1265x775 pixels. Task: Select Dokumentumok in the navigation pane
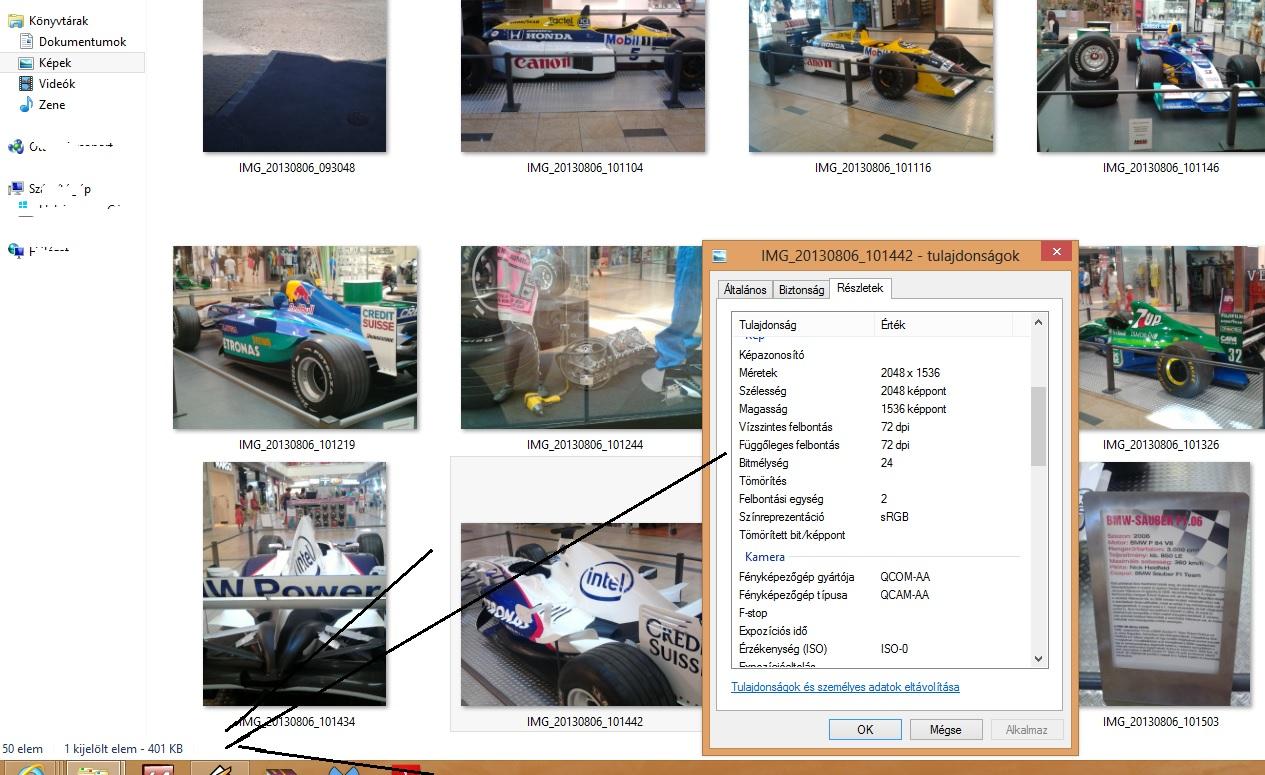82,42
